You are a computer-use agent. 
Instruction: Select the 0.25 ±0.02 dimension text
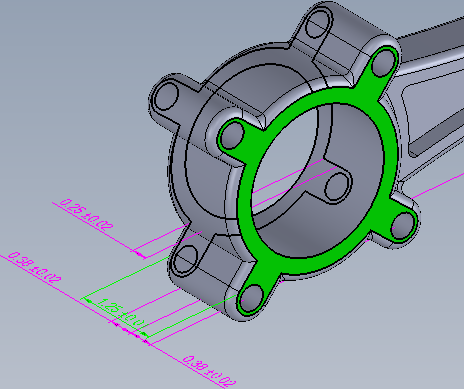coord(86,216)
